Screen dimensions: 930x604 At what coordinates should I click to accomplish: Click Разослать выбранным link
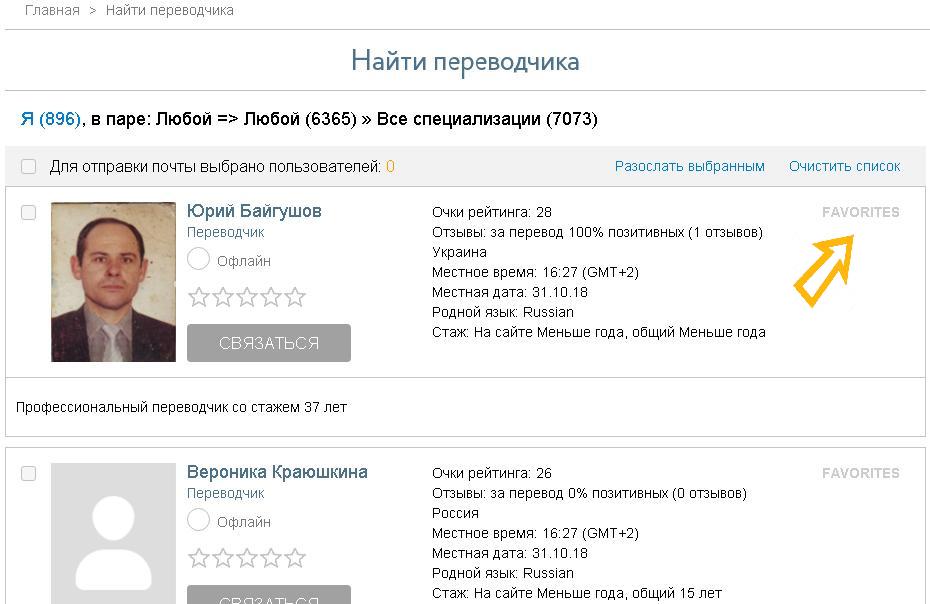689,167
